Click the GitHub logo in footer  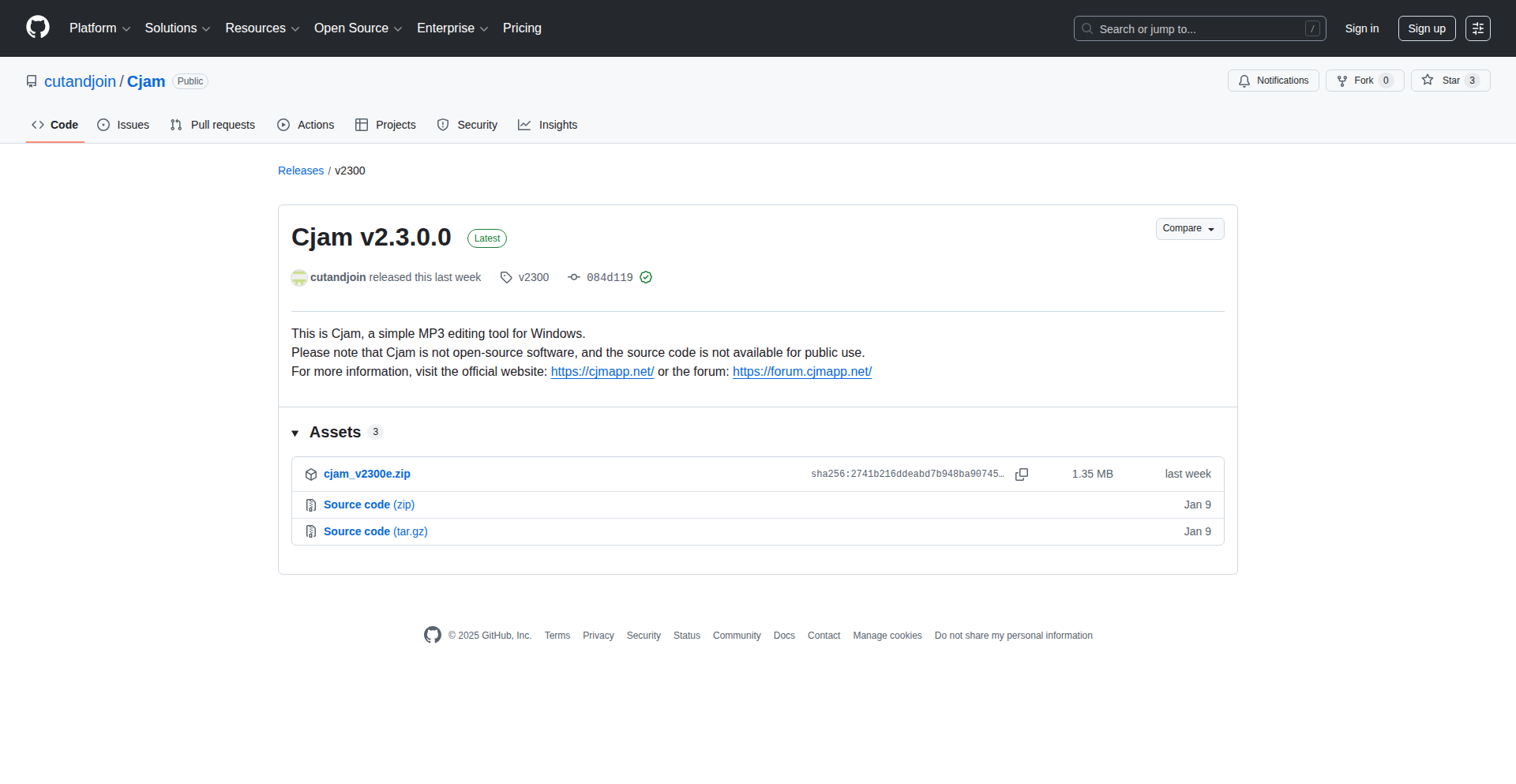pyautogui.click(x=433, y=635)
